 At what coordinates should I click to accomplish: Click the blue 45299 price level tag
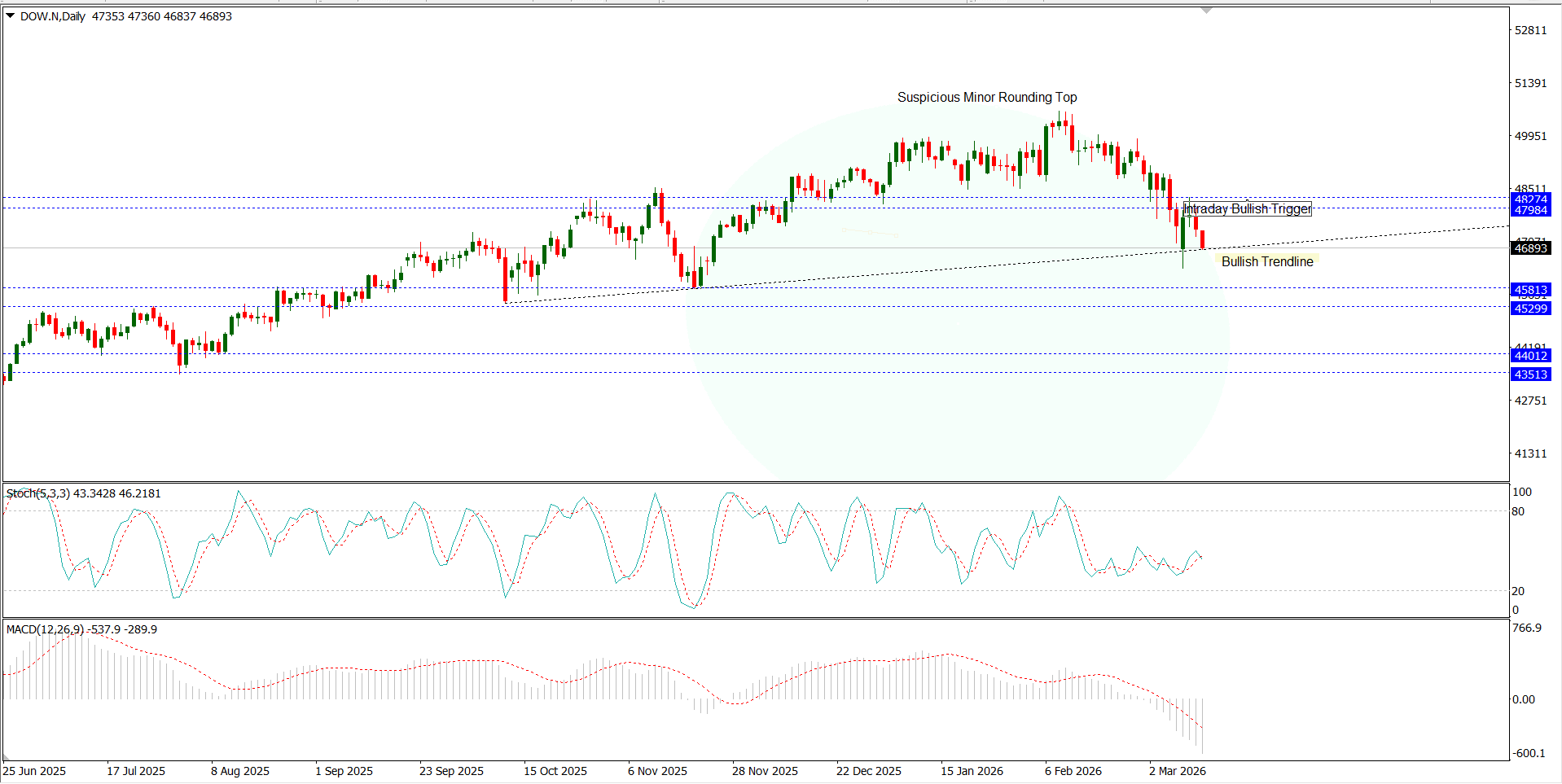1530,309
